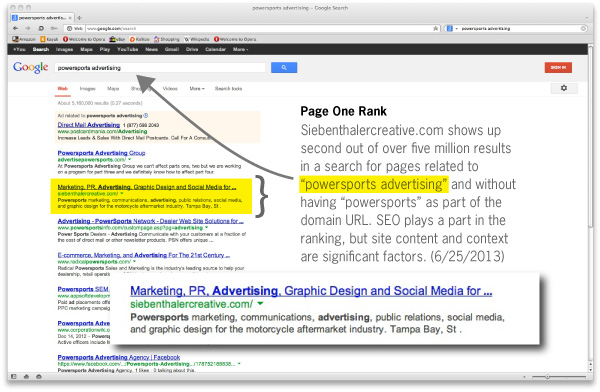Click the browser back arrow
This screenshot has height=392, width=600.
16,28
